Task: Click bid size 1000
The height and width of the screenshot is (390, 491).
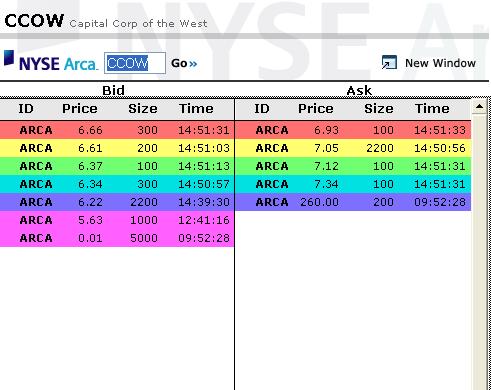Action: pyautogui.click(x=144, y=220)
